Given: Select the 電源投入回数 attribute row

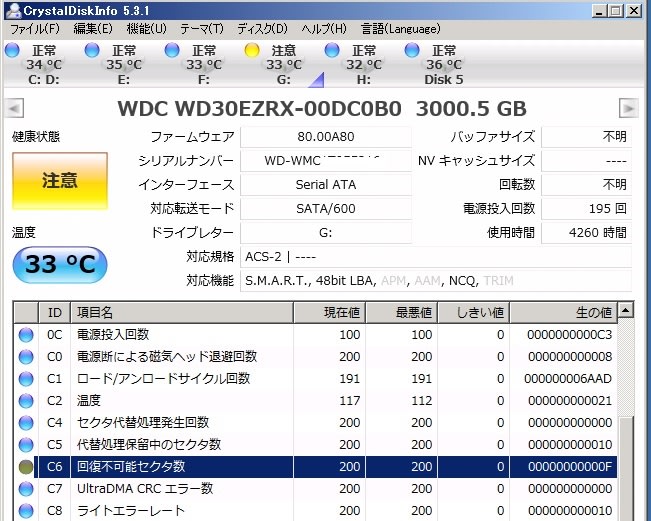Looking at the screenshot, I should 316,335.
